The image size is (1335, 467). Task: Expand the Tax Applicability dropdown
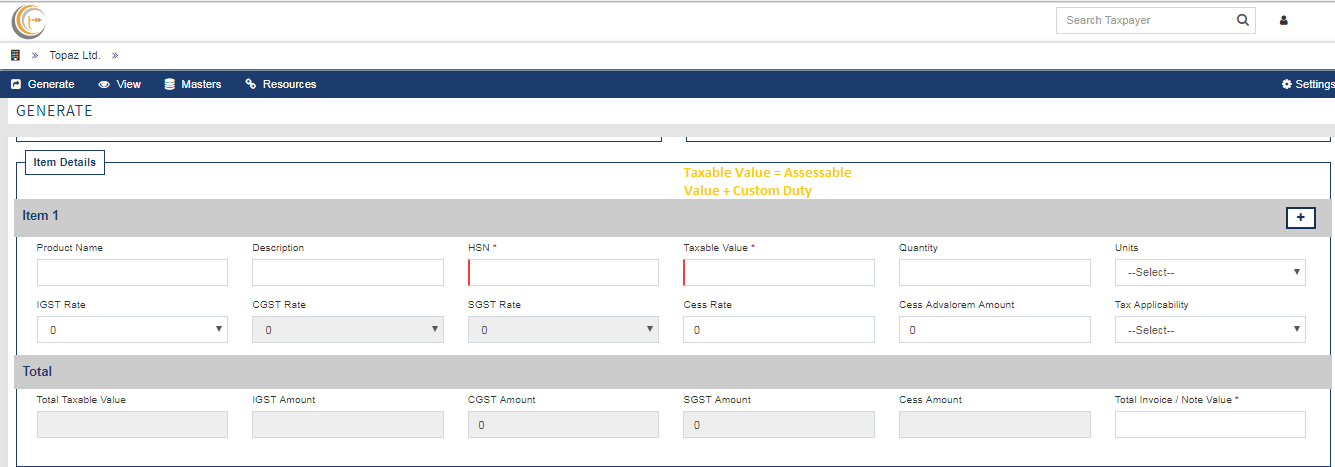point(1210,329)
